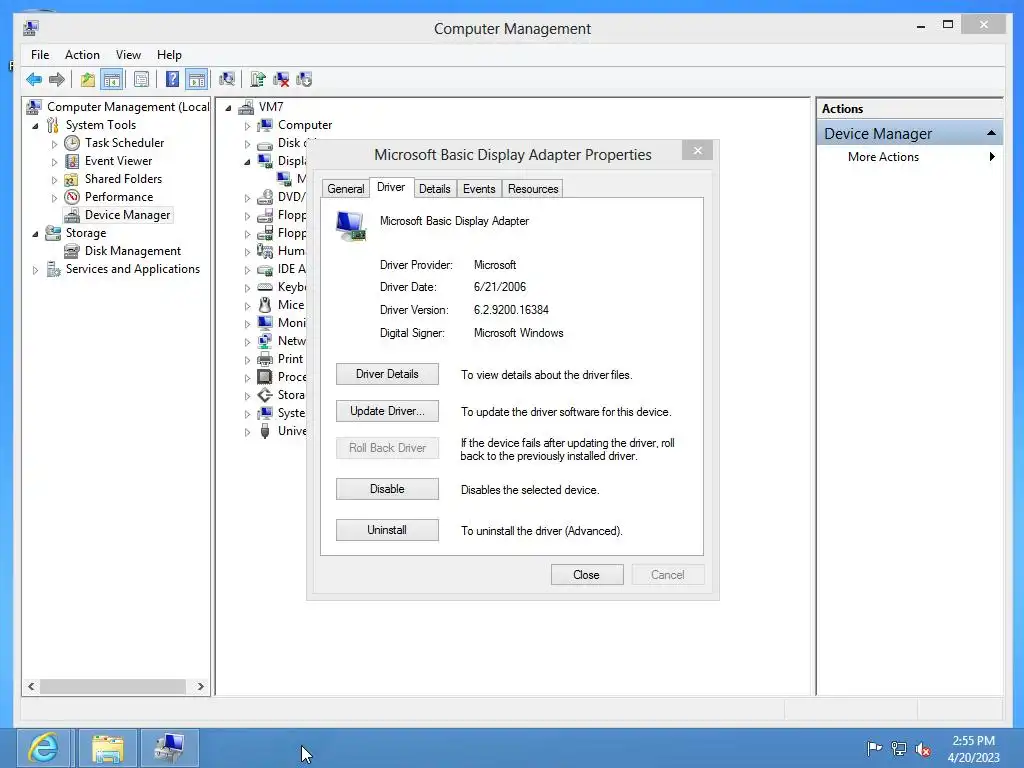Select Performance in the console tree
Viewport: 1024px width, 768px height.
(119, 197)
